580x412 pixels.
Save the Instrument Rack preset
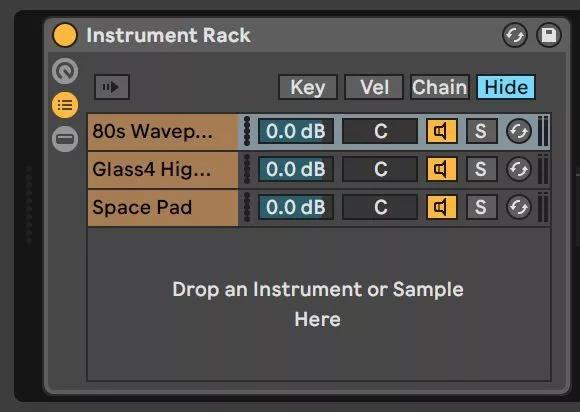click(549, 36)
